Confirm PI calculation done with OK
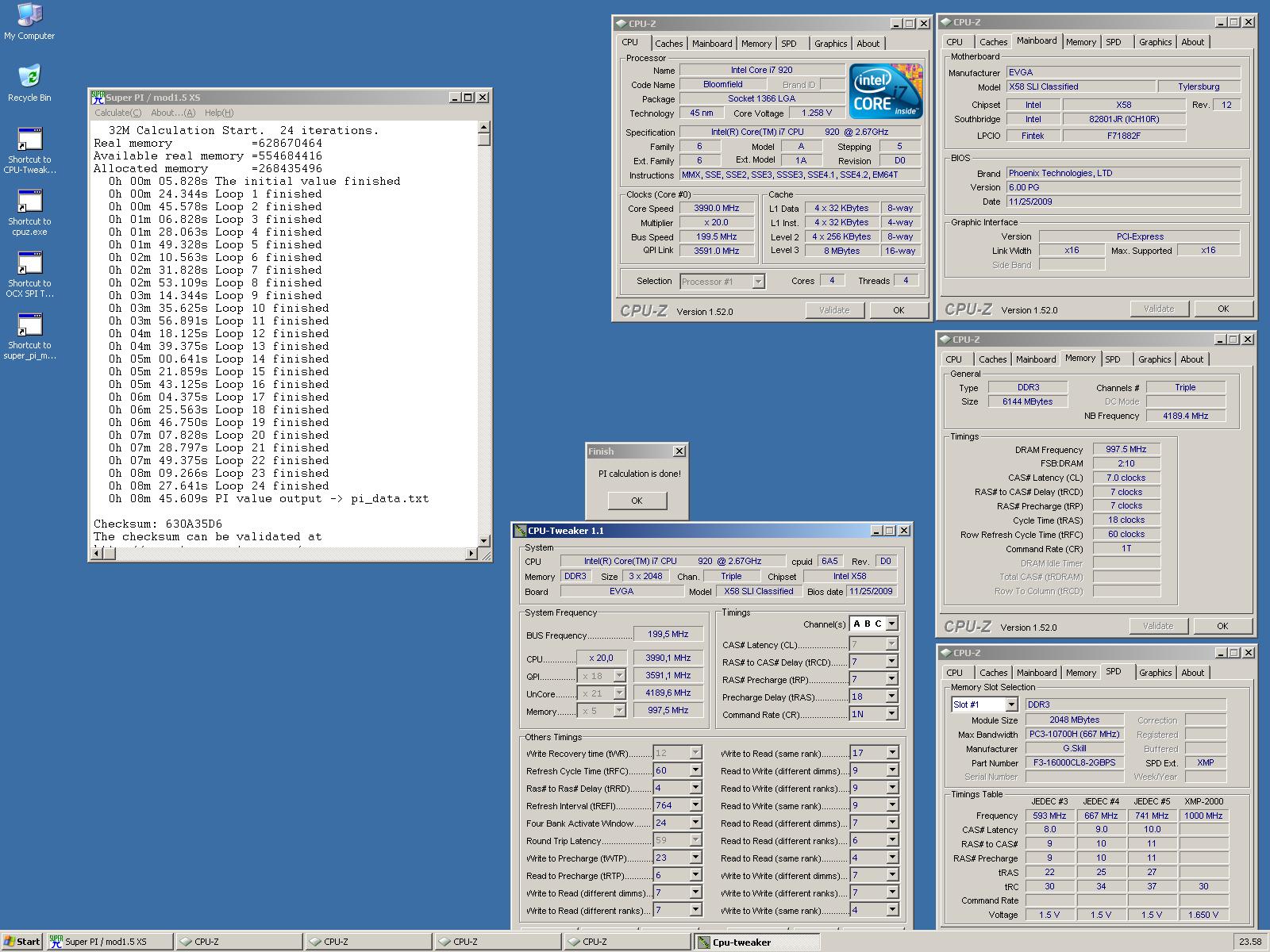Viewport: 1270px width, 952px height. coord(637,501)
